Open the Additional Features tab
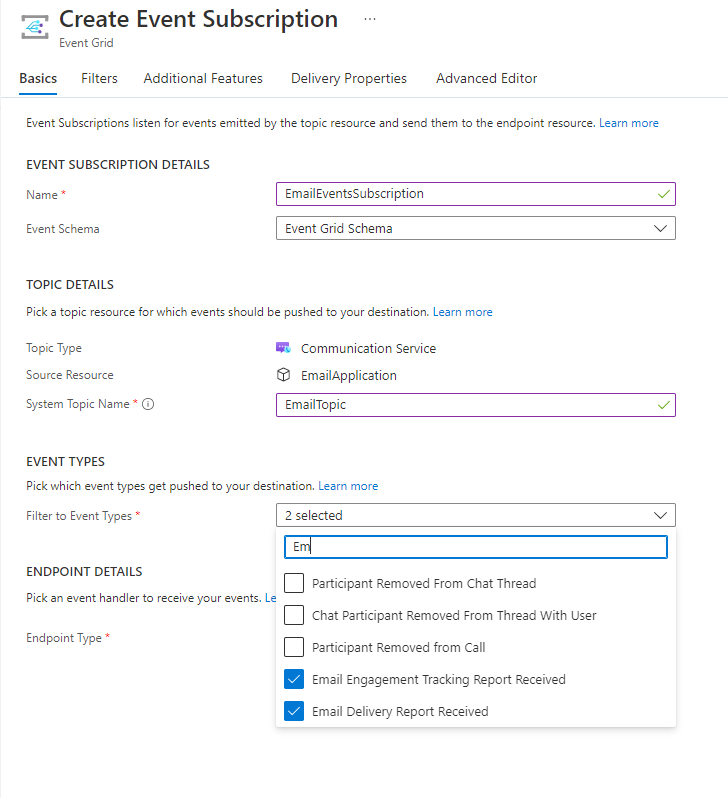This screenshot has height=798, width=728. (x=203, y=78)
